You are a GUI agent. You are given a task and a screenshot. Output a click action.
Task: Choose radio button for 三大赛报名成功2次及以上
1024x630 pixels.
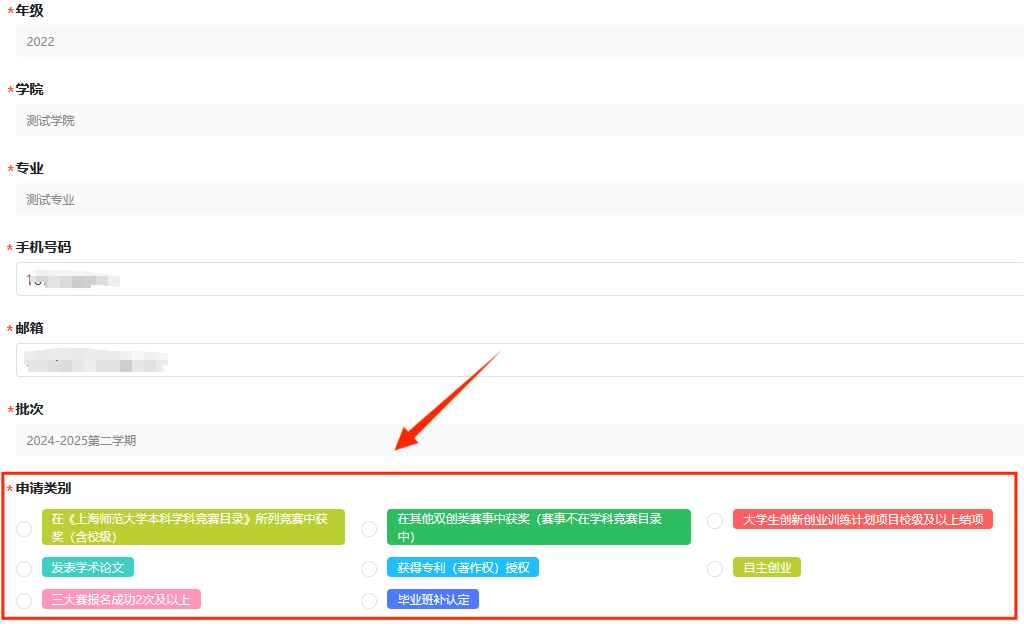[24, 600]
